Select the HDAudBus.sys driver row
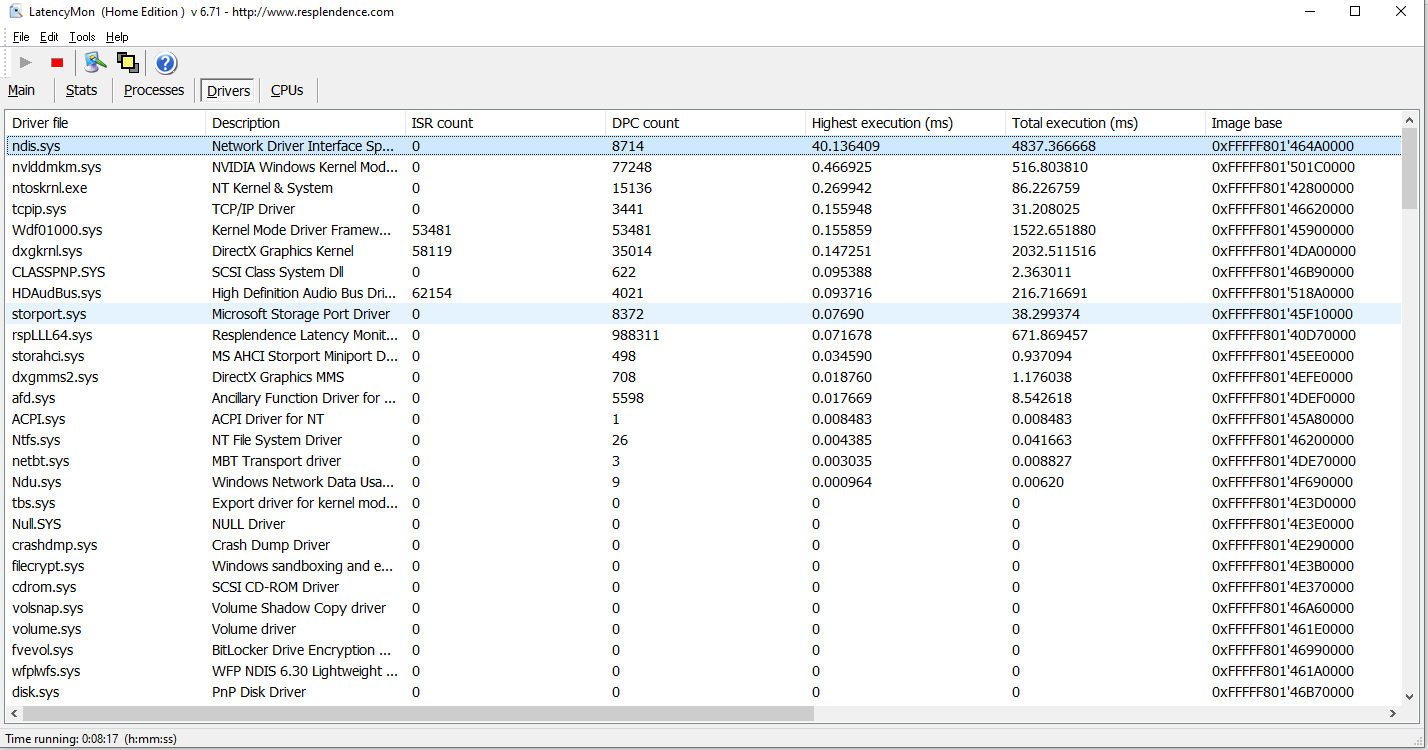The image size is (1428, 750). pos(56,293)
